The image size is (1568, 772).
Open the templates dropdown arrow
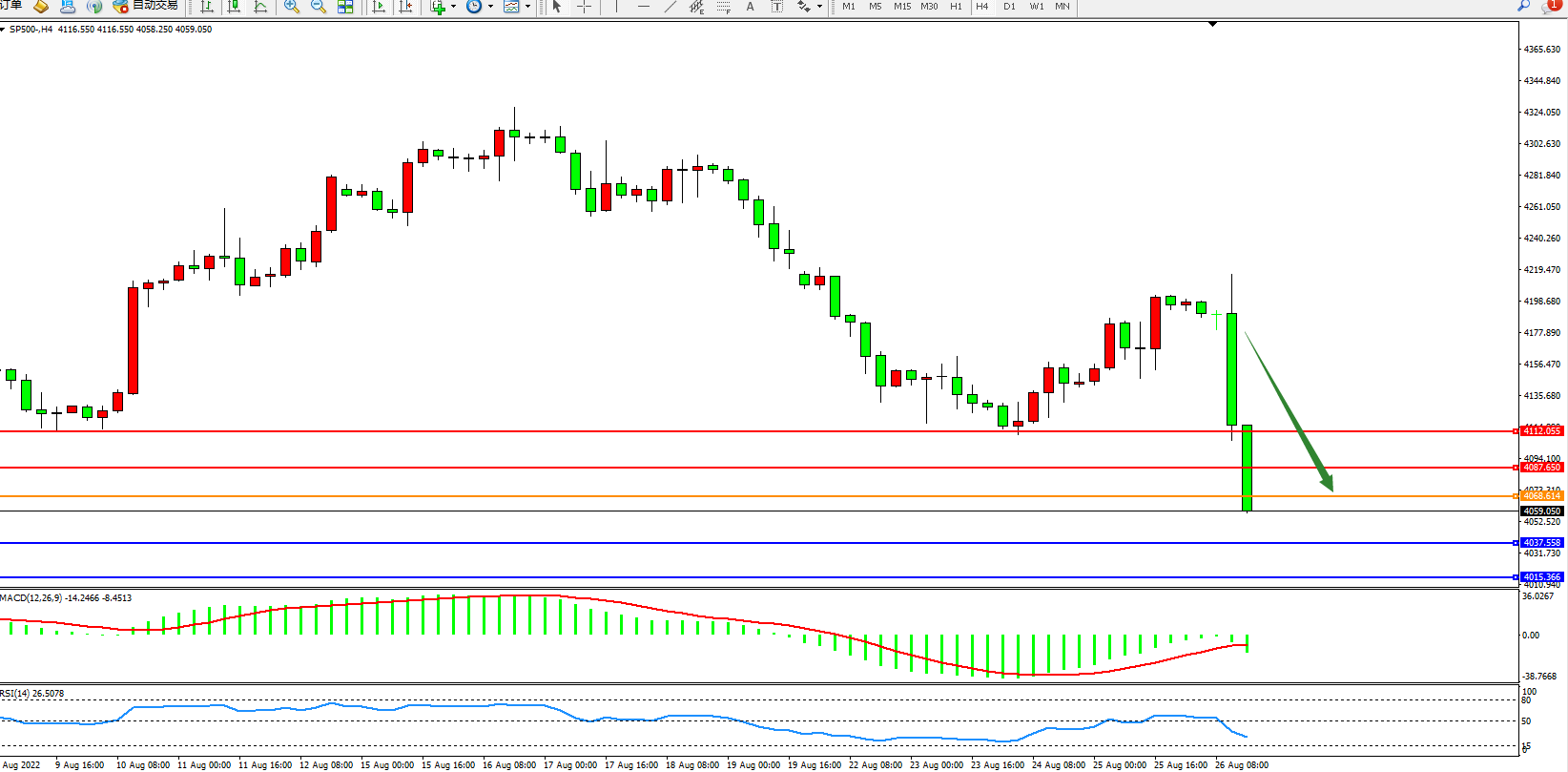[527, 7]
